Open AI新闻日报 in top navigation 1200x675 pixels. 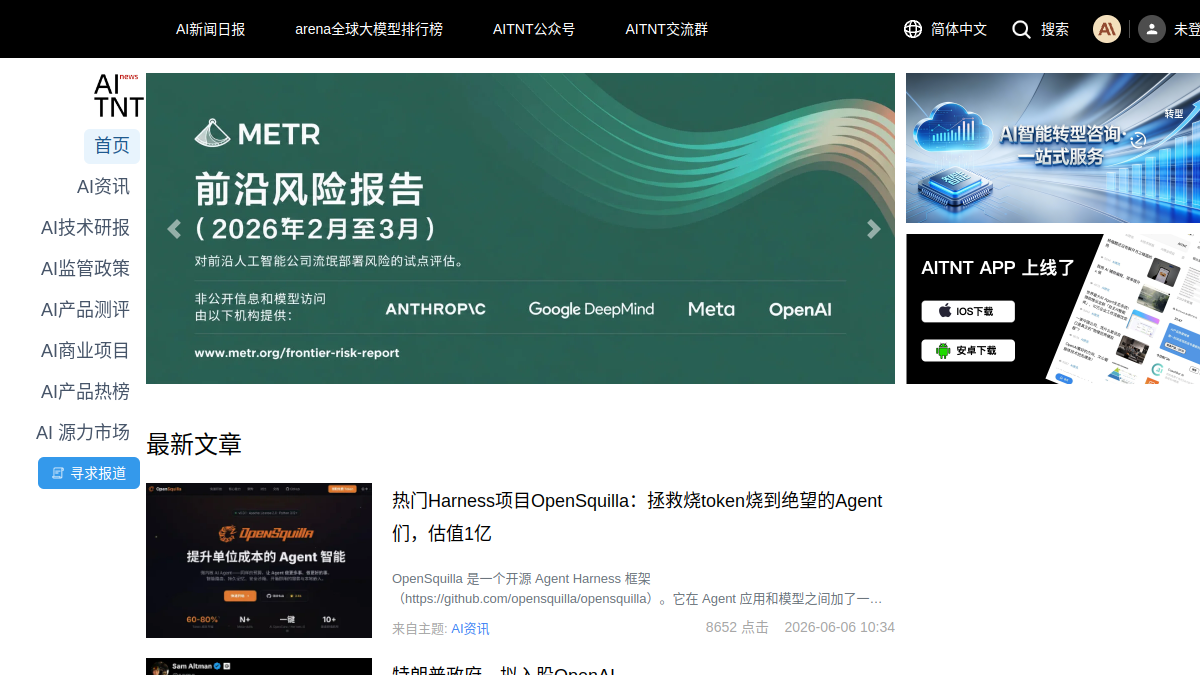point(211,29)
